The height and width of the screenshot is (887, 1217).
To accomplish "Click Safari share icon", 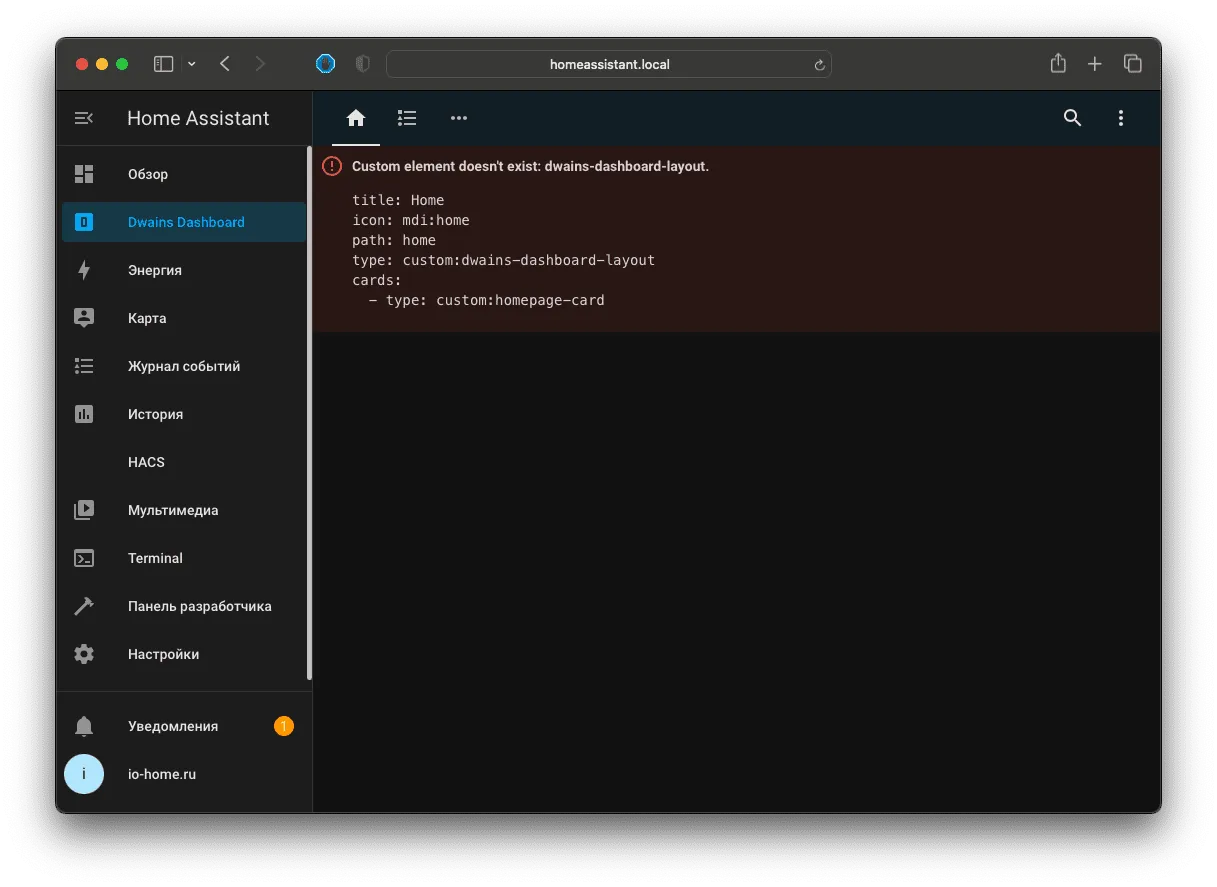I will tap(1058, 63).
